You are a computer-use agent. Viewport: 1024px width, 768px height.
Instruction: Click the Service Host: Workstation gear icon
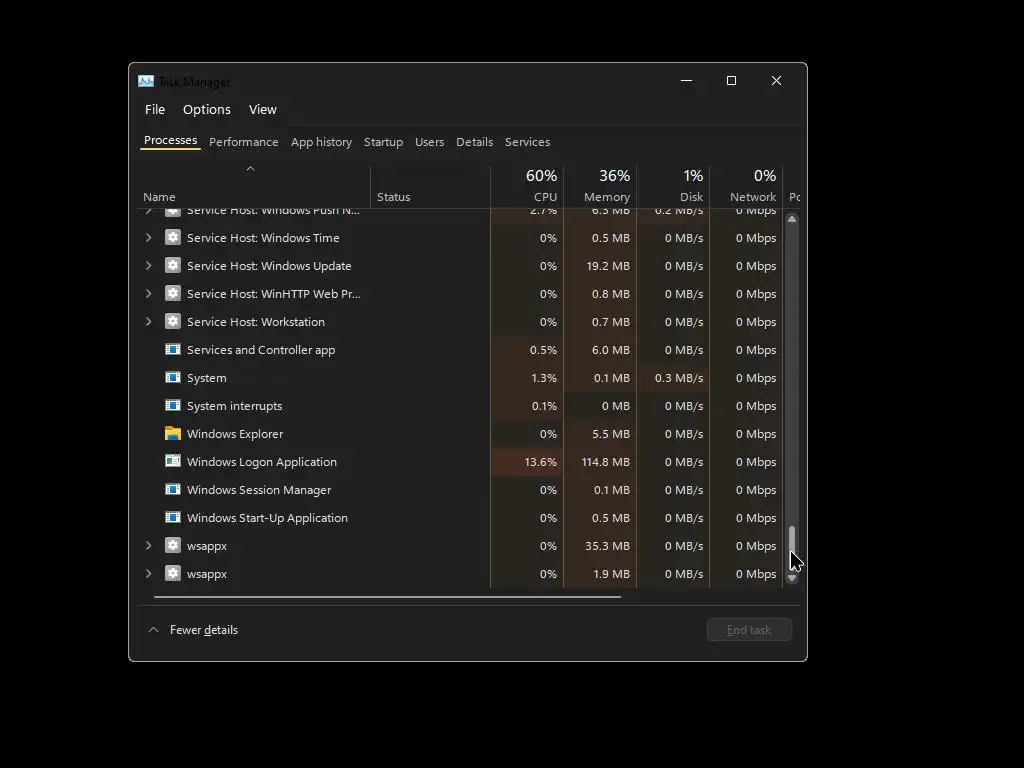pyautogui.click(x=172, y=321)
